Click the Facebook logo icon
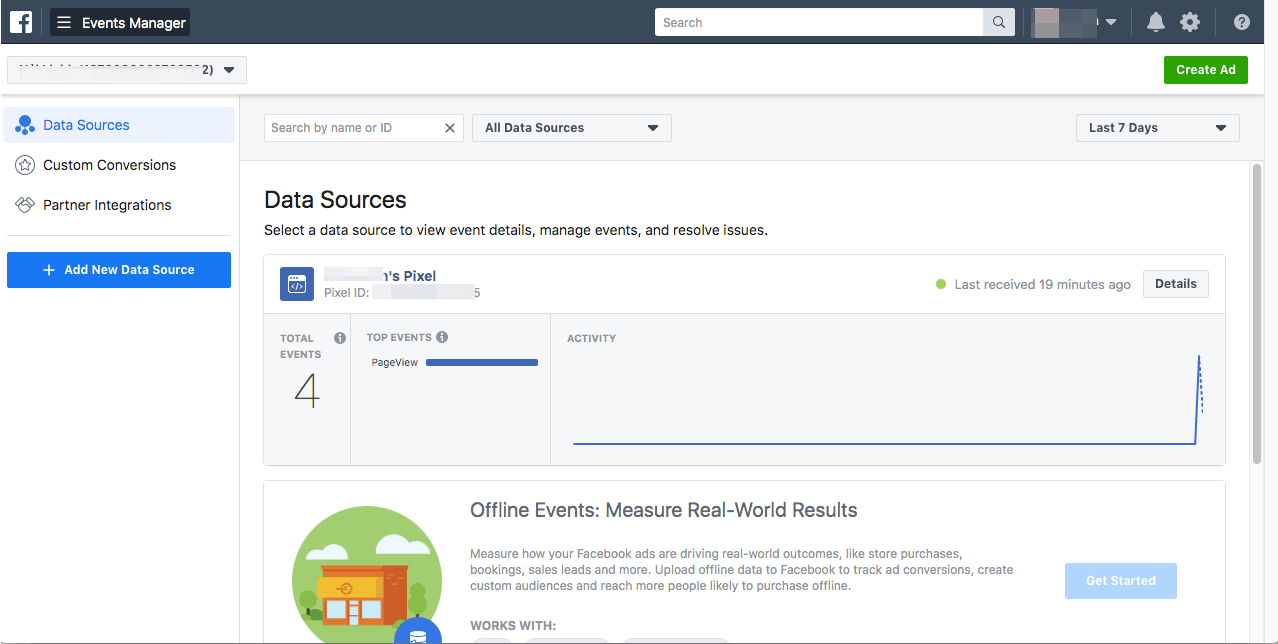Screen dimensions: 1278x644 click(x=21, y=22)
